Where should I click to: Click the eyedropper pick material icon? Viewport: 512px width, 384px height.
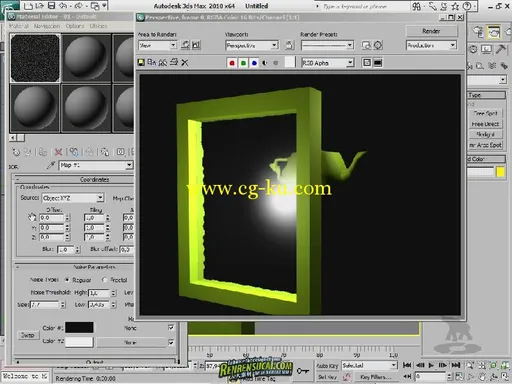(51, 165)
